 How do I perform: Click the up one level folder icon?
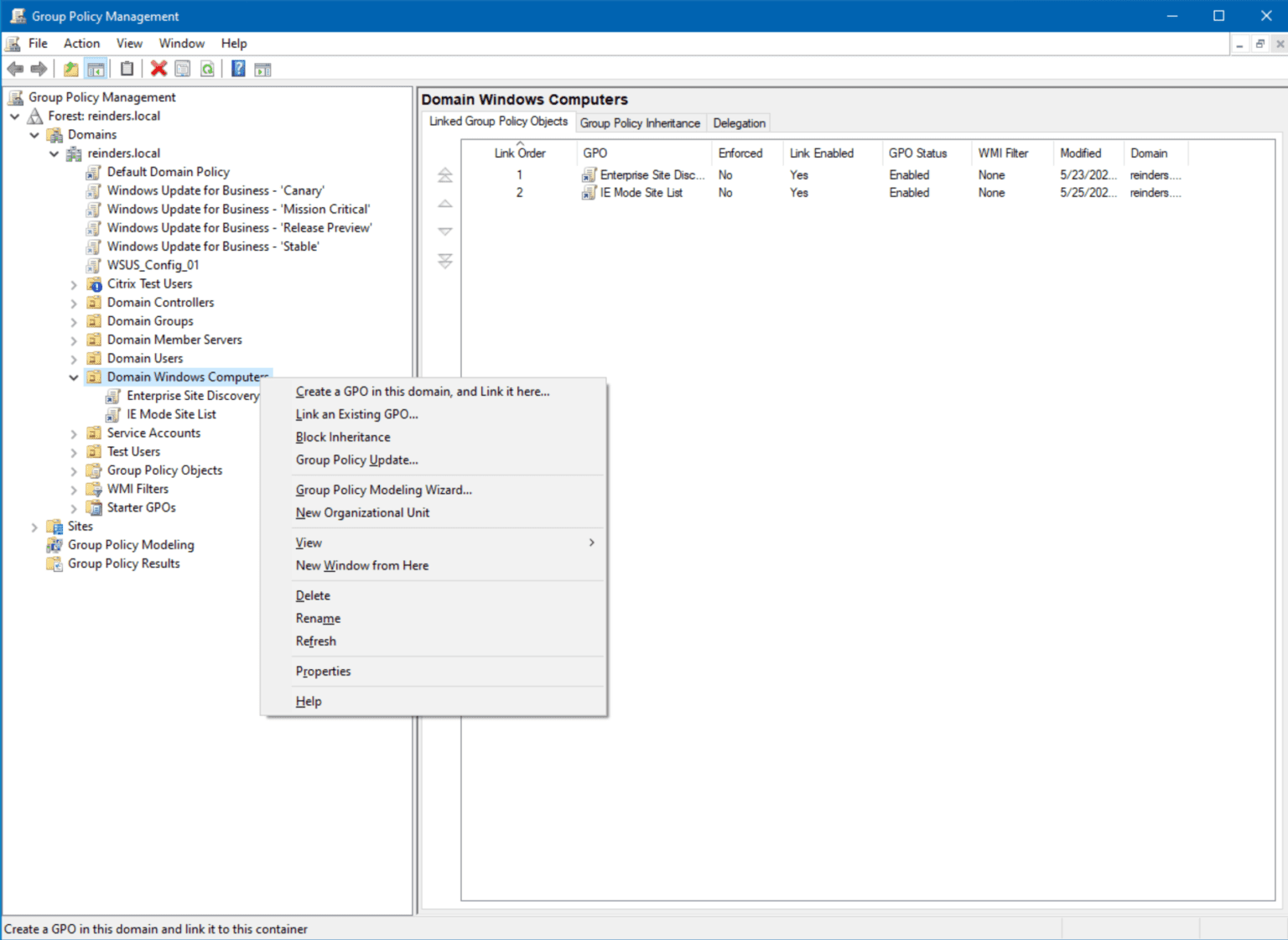click(x=70, y=69)
